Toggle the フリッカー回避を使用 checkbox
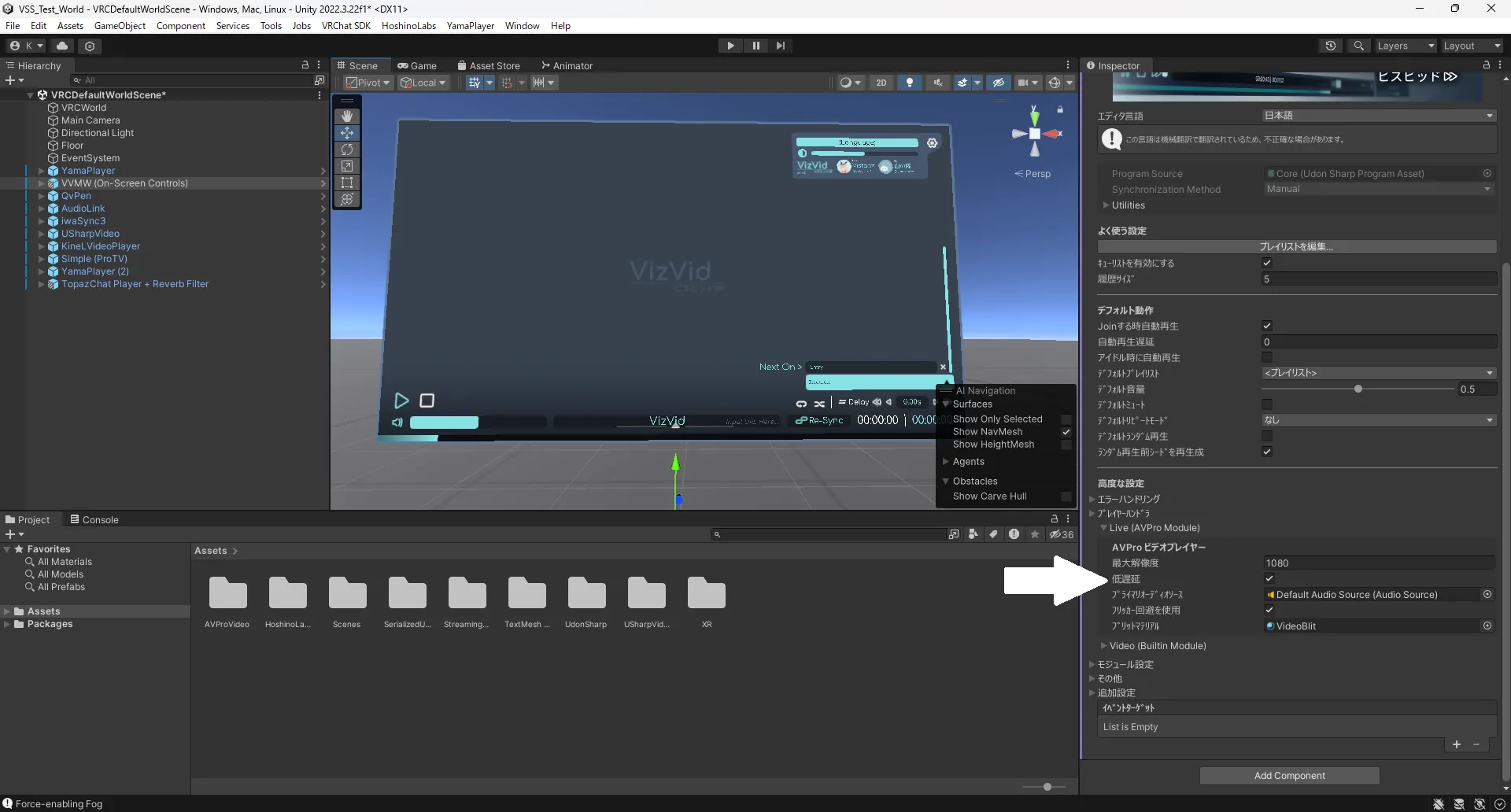This screenshot has width=1511, height=812. [1269, 610]
